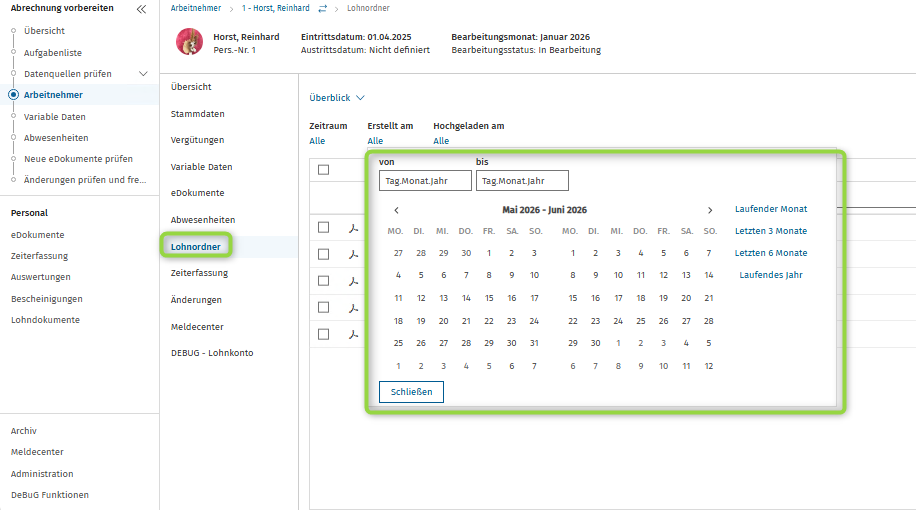Open Auswertungen under Personal
The width and height of the screenshot is (916, 510).
point(40,277)
